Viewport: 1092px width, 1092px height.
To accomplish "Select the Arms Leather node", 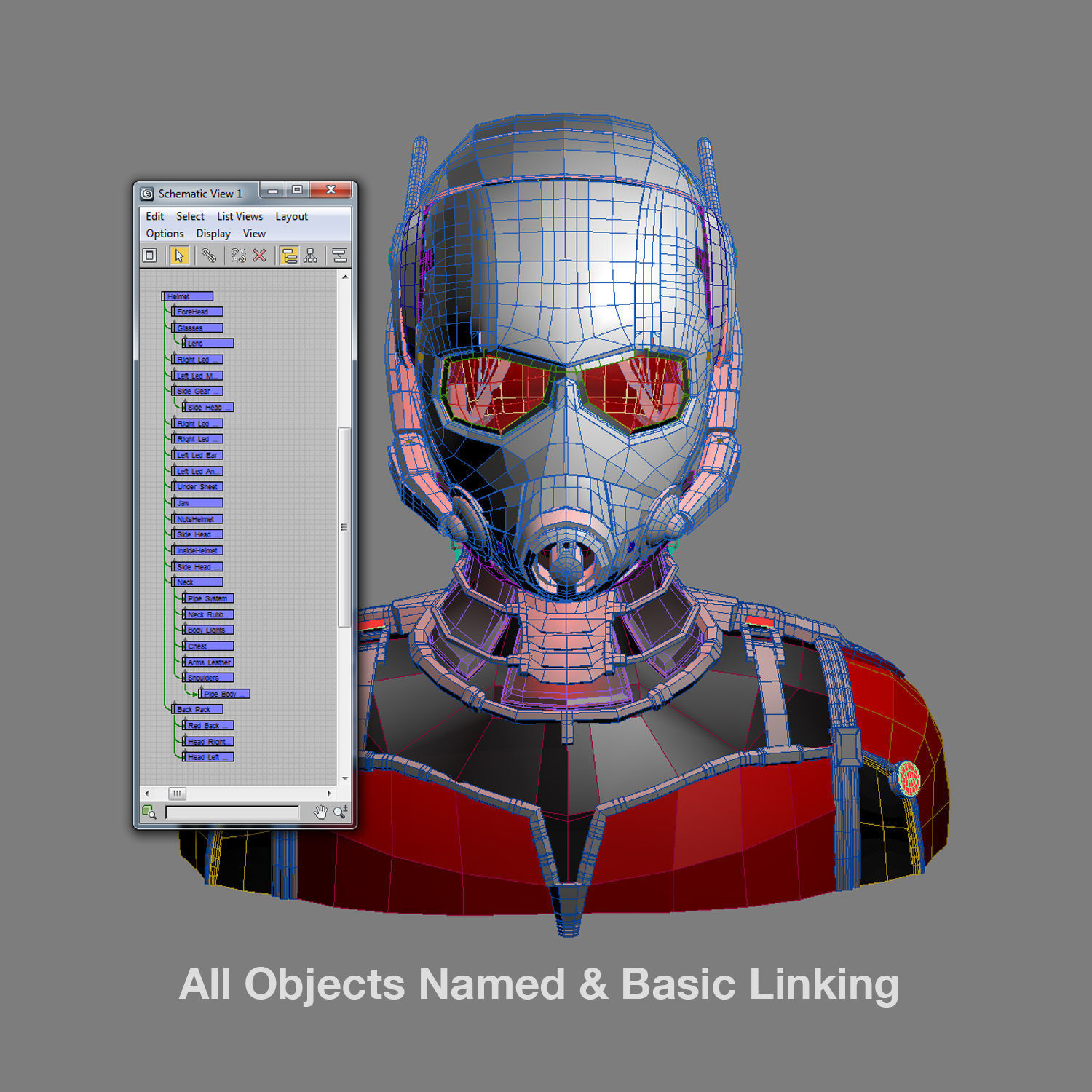I will [208, 662].
